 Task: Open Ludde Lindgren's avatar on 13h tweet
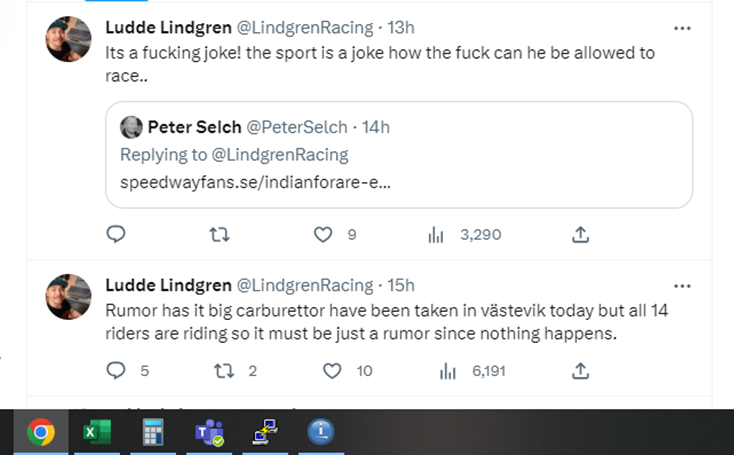coord(68,39)
